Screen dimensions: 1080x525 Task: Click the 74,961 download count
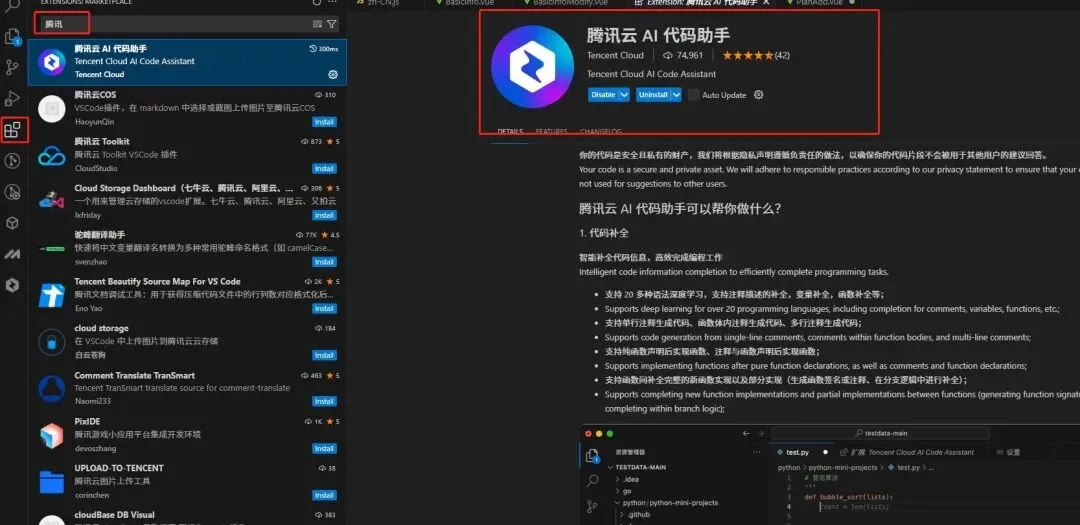coord(683,56)
